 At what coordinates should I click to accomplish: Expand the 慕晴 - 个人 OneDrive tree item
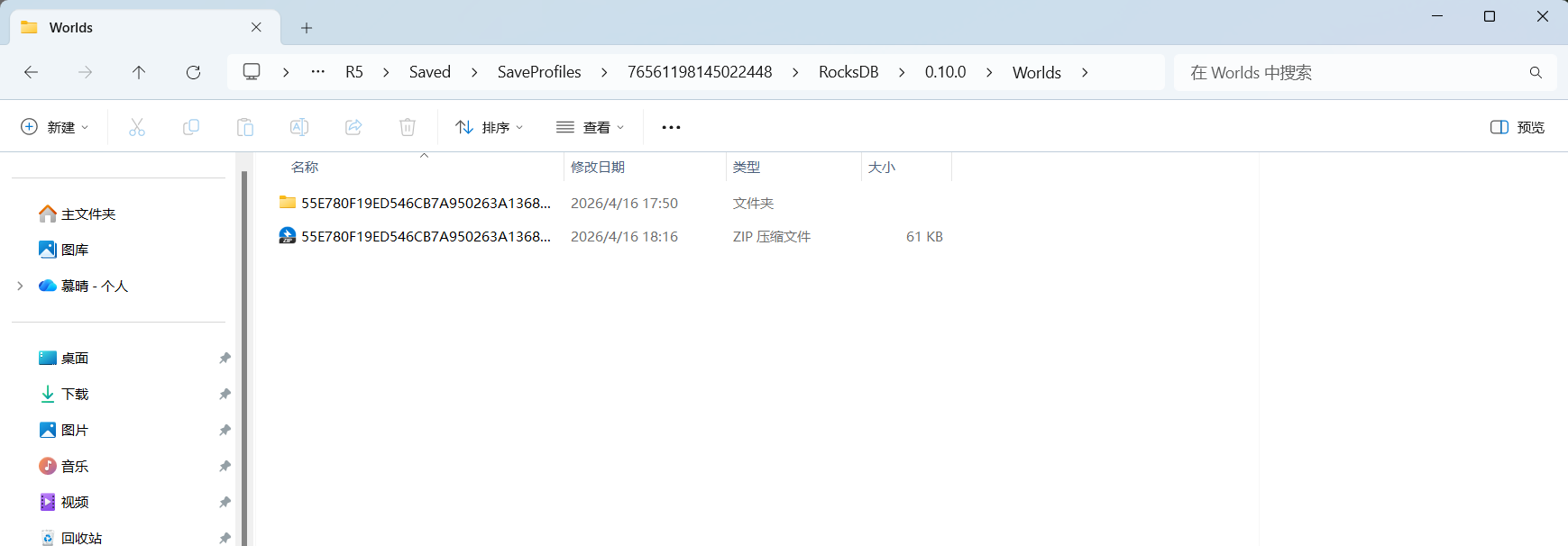click(x=20, y=286)
